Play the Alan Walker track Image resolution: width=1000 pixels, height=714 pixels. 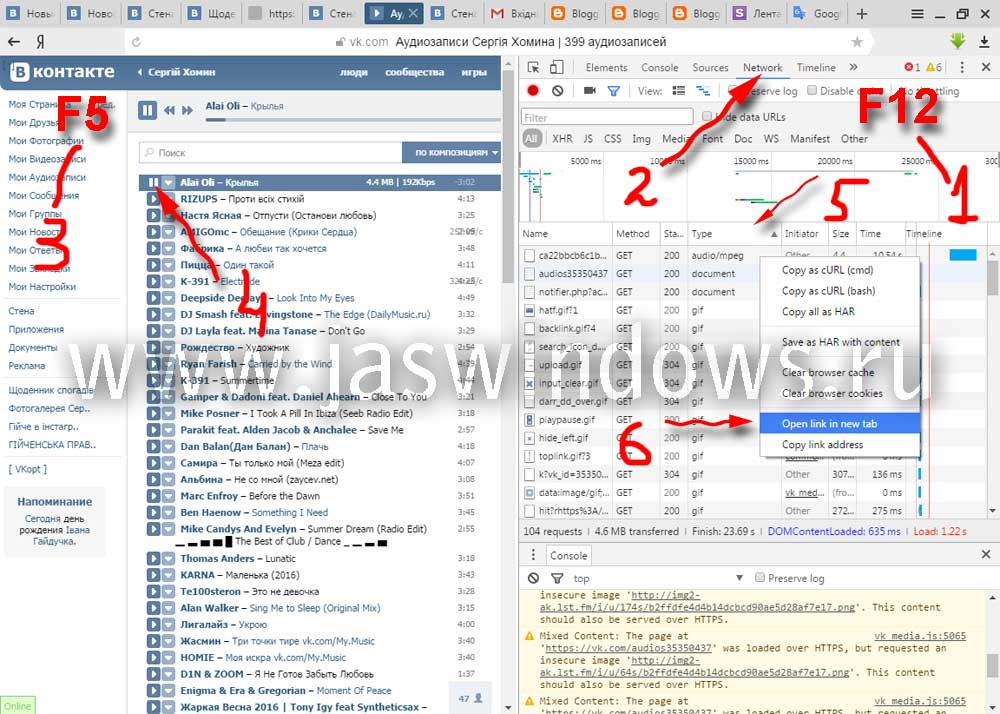click(153, 608)
